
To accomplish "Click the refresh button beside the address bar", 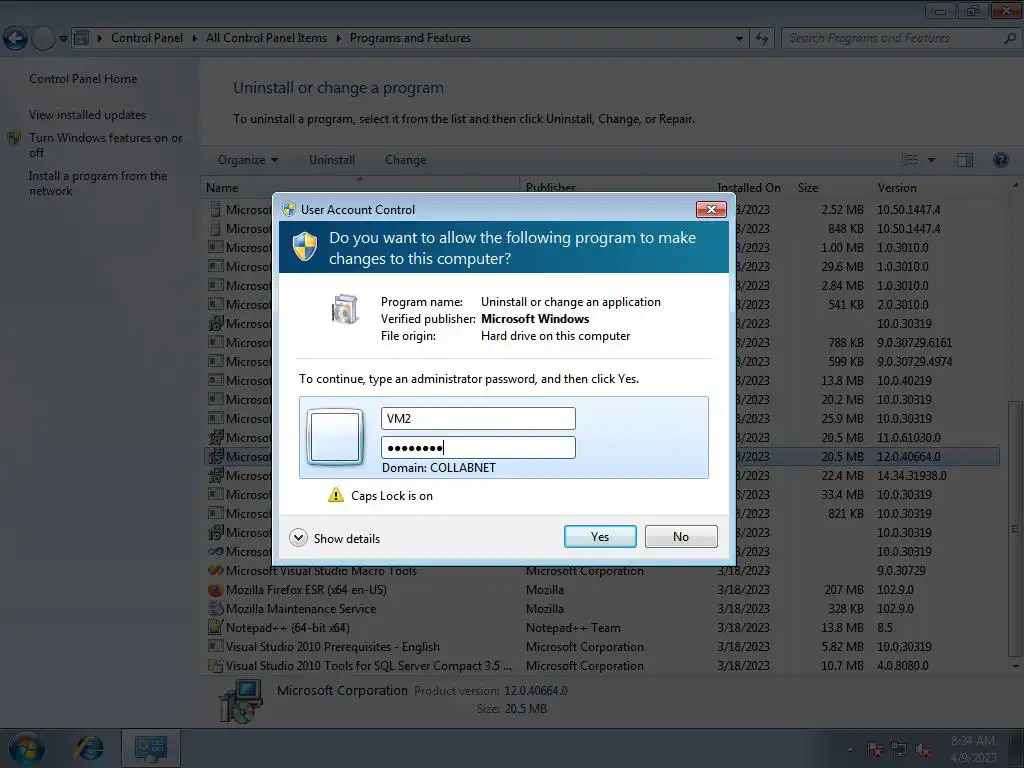I will (761, 39).
